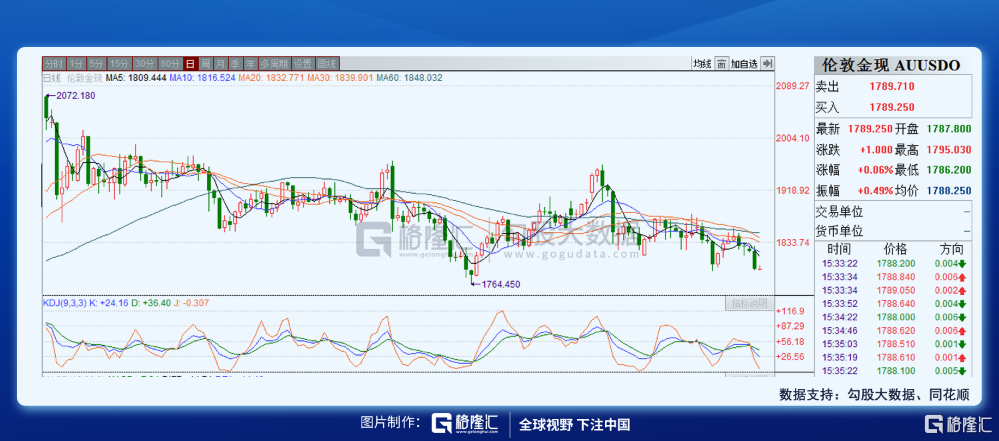Click the MA20: 1832.771 label
999x441 pixels.
tap(271, 78)
